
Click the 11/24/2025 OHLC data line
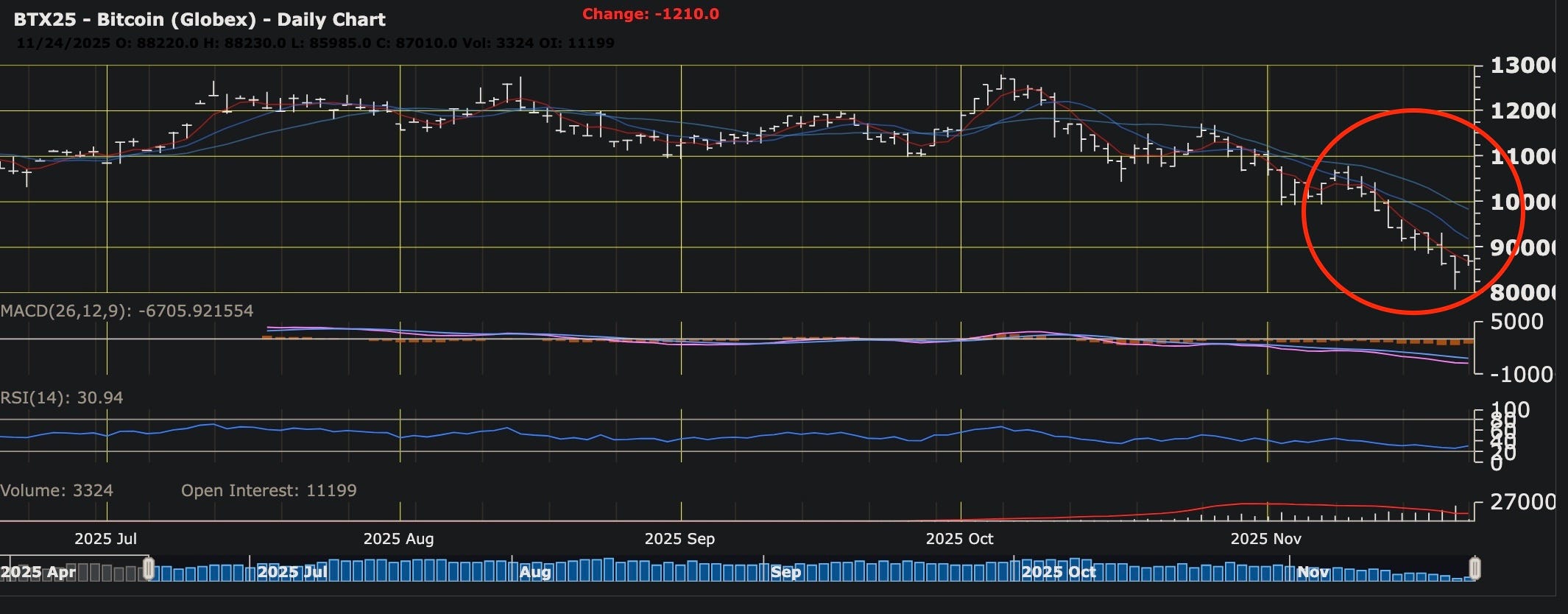315,43
